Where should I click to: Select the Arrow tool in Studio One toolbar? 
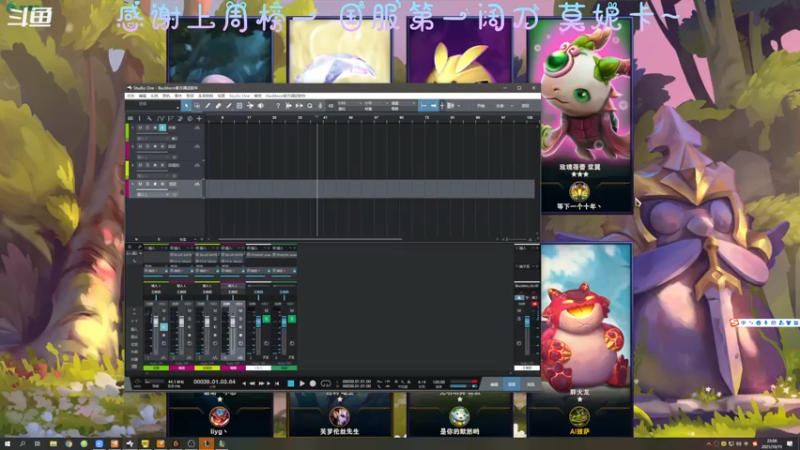point(186,106)
